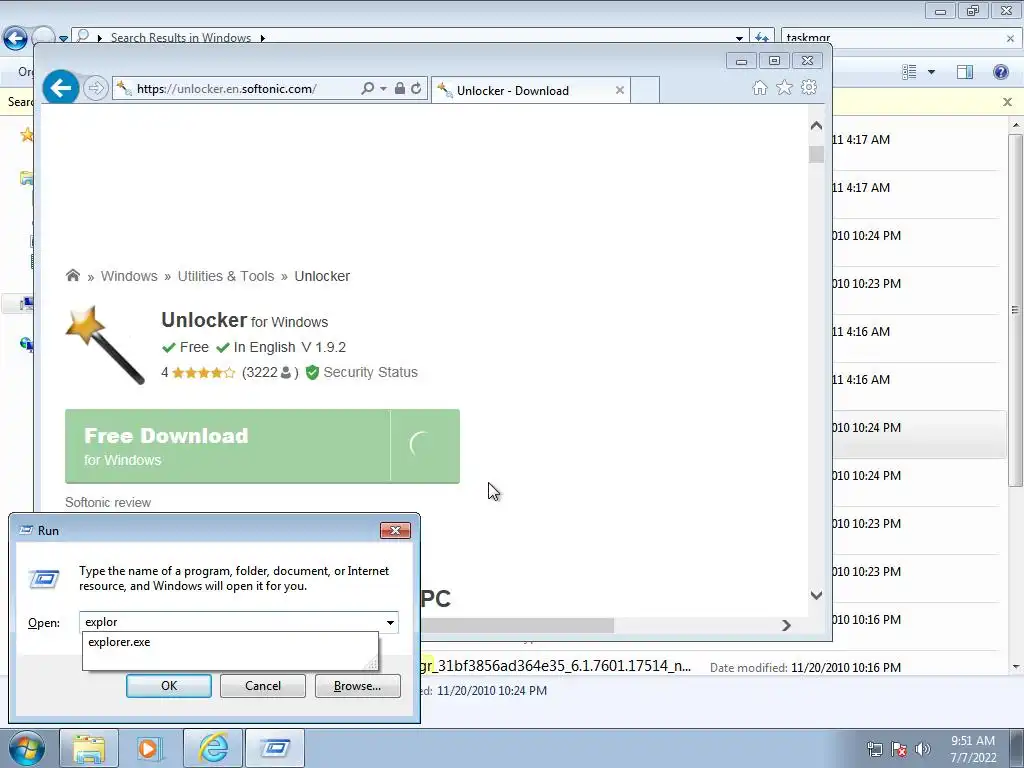Image resolution: width=1024 pixels, height=768 pixels.
Task: Close the Explorer yellow info bar
Action: click(1008, 102)
